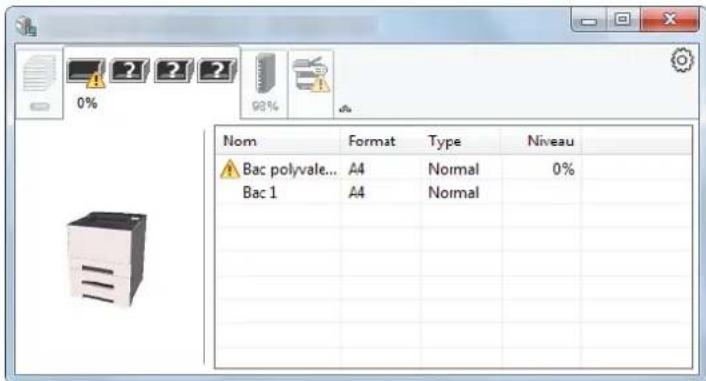Select the fourth unknown toner cartridge icon

(217, 70)
